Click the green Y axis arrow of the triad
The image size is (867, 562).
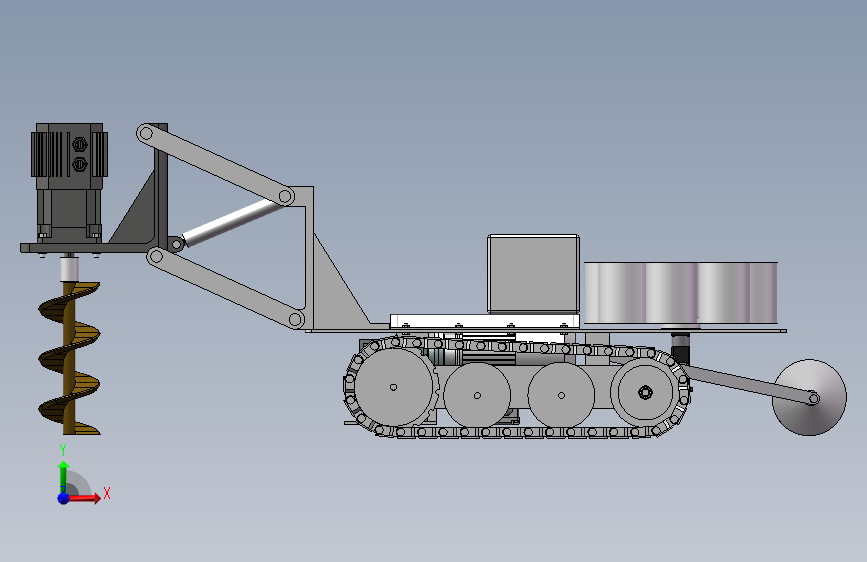point(64,476)
